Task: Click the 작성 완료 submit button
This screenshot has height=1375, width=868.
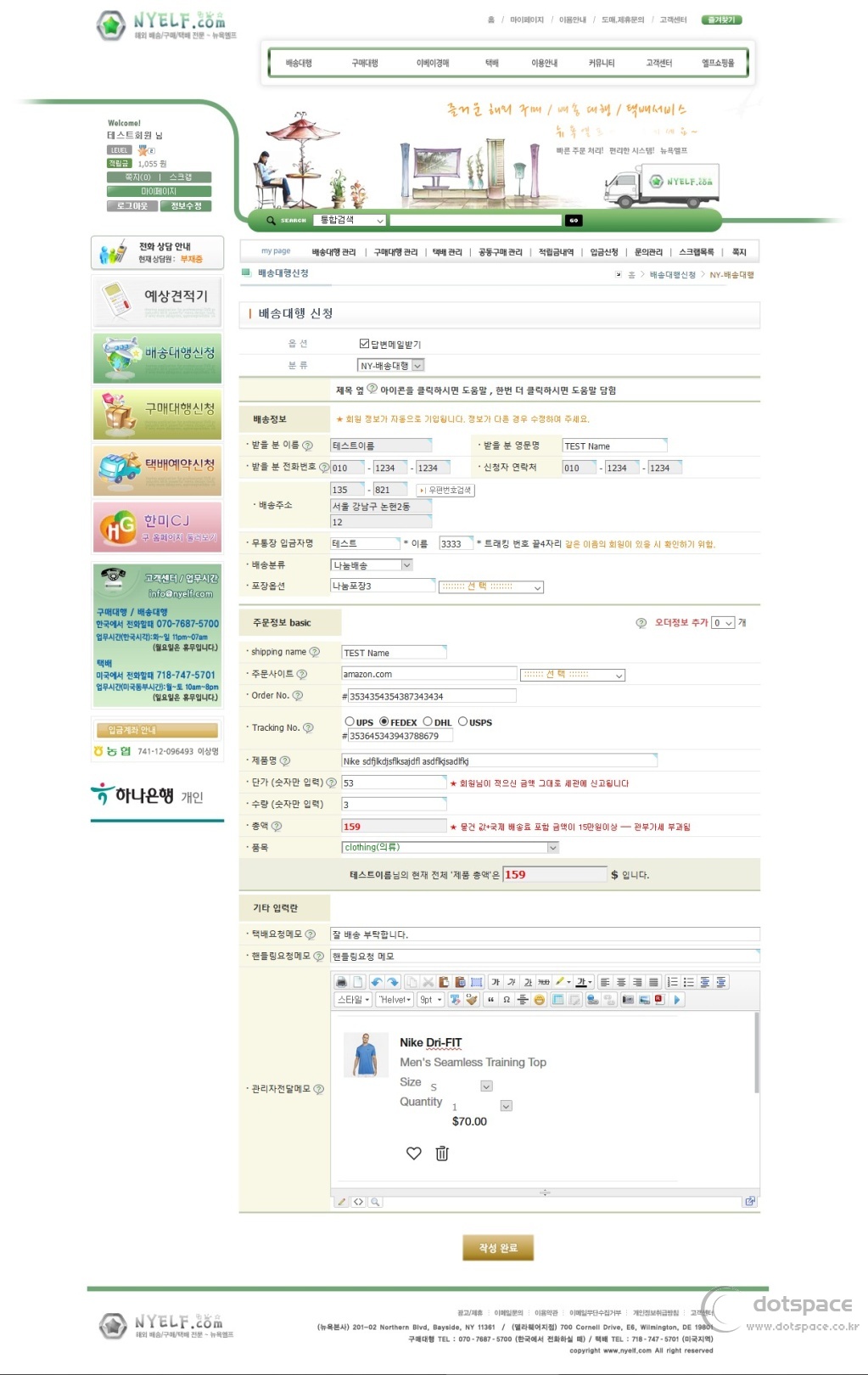Action: click(498, 1248)
